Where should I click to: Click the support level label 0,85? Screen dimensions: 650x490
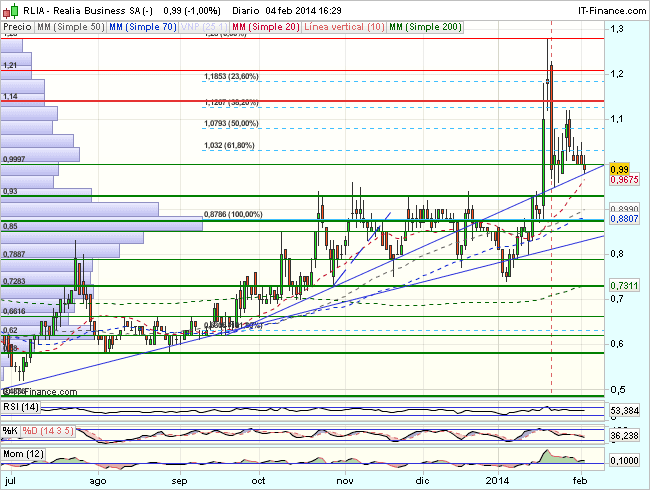click(x=10, y=226)
